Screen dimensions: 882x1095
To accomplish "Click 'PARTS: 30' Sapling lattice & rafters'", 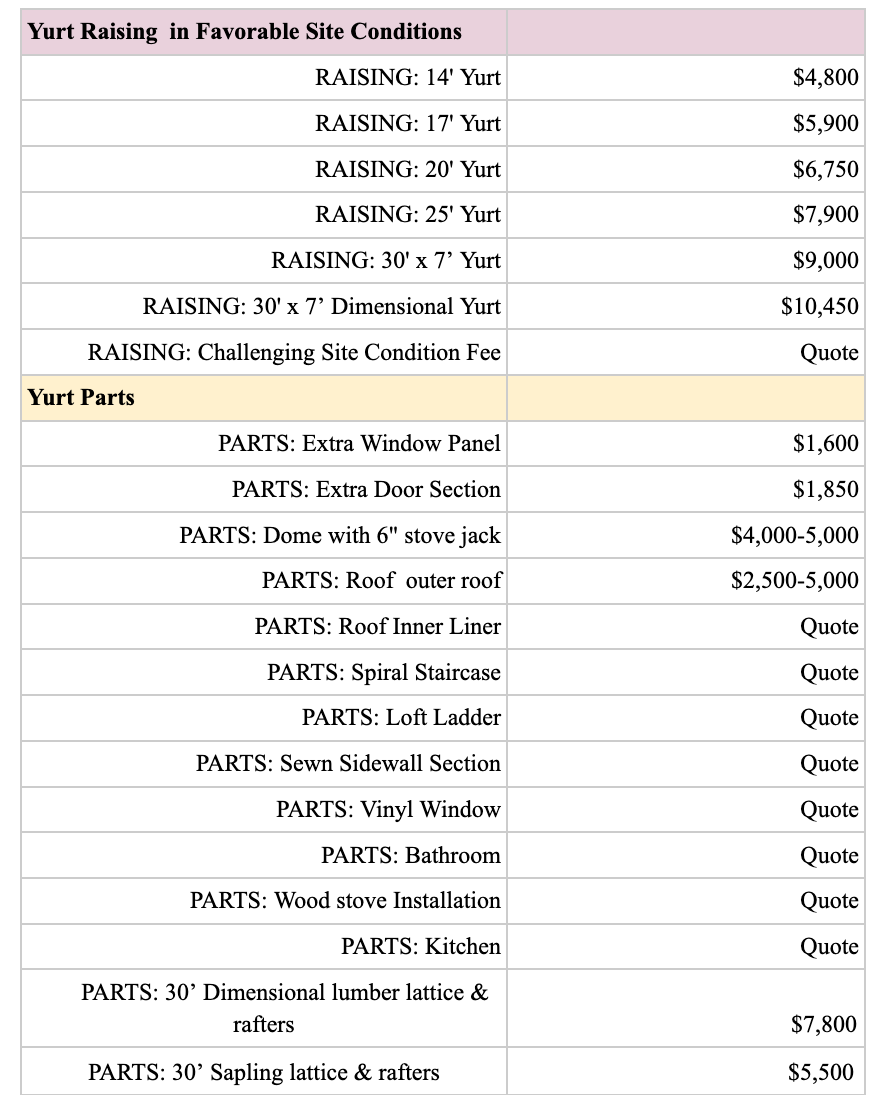I will (x=264, y=1072).
